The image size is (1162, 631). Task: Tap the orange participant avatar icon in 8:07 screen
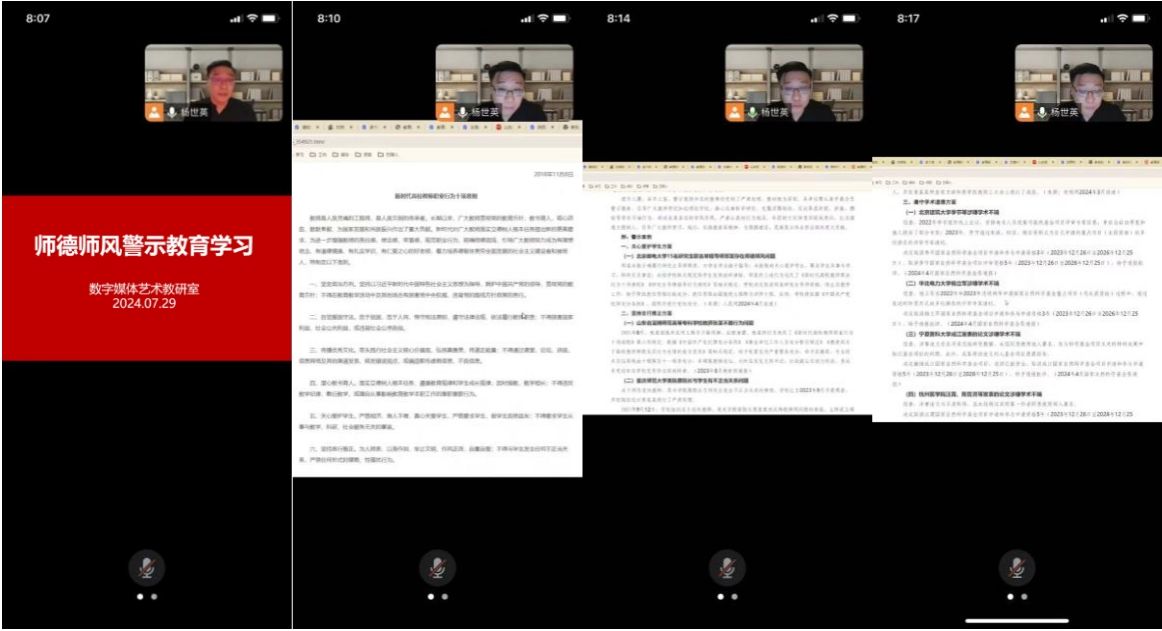coord(155,112)
